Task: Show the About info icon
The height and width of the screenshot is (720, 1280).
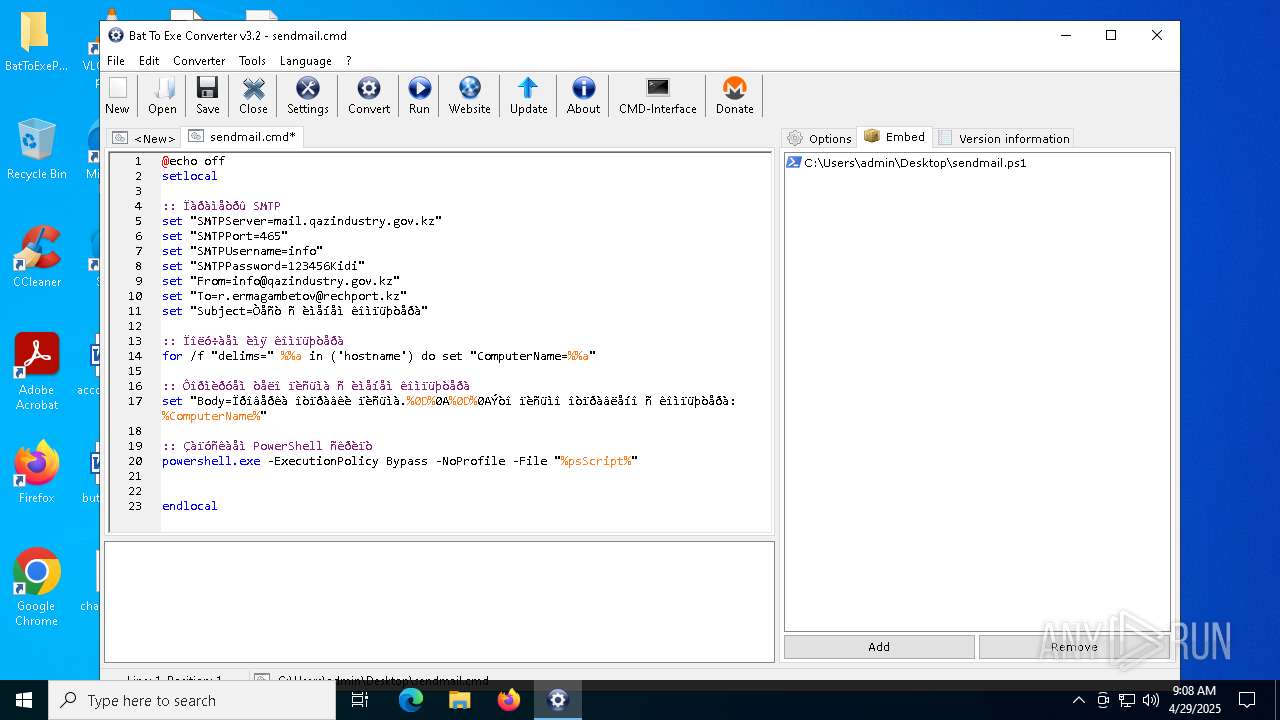Action: click(x=584, y=96)
